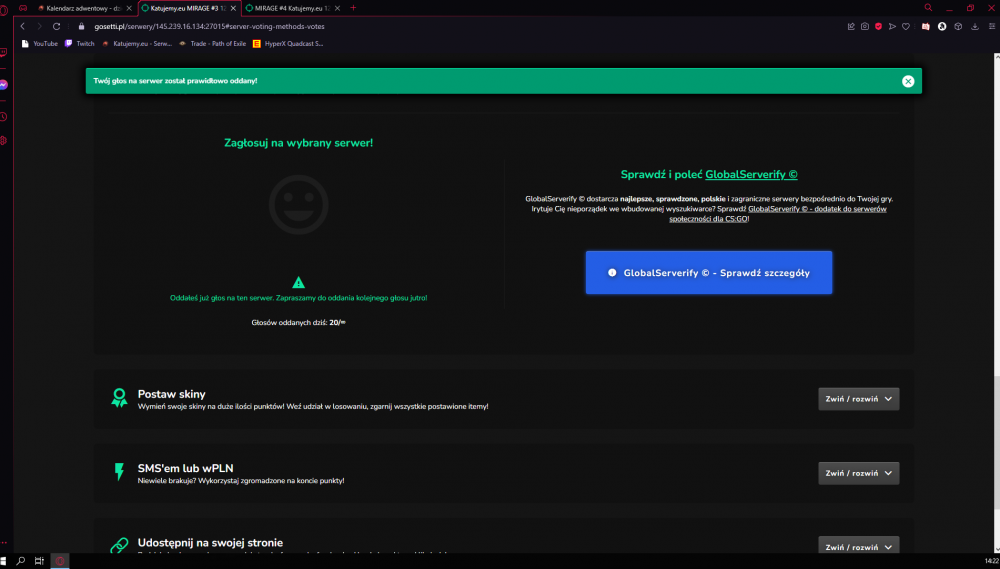Image resolution: width=1000 pixels, height=569 pixels.
Task: Close the Kalendarz adwentowy tab
Action: 129,8
